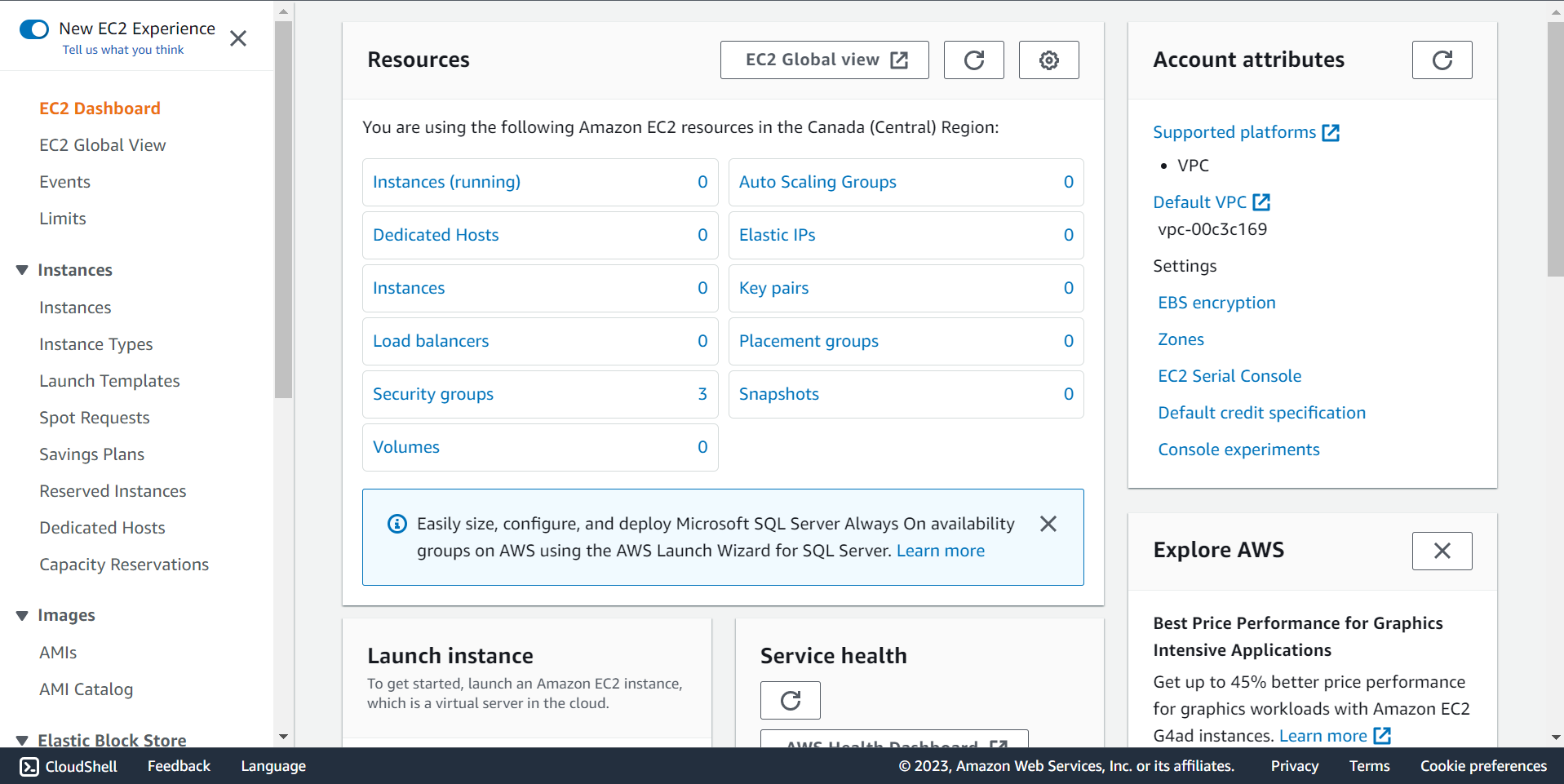Open Resources settings gear
The height and width of the screenshot is (784, 1564).
[x=1049, y=60]
